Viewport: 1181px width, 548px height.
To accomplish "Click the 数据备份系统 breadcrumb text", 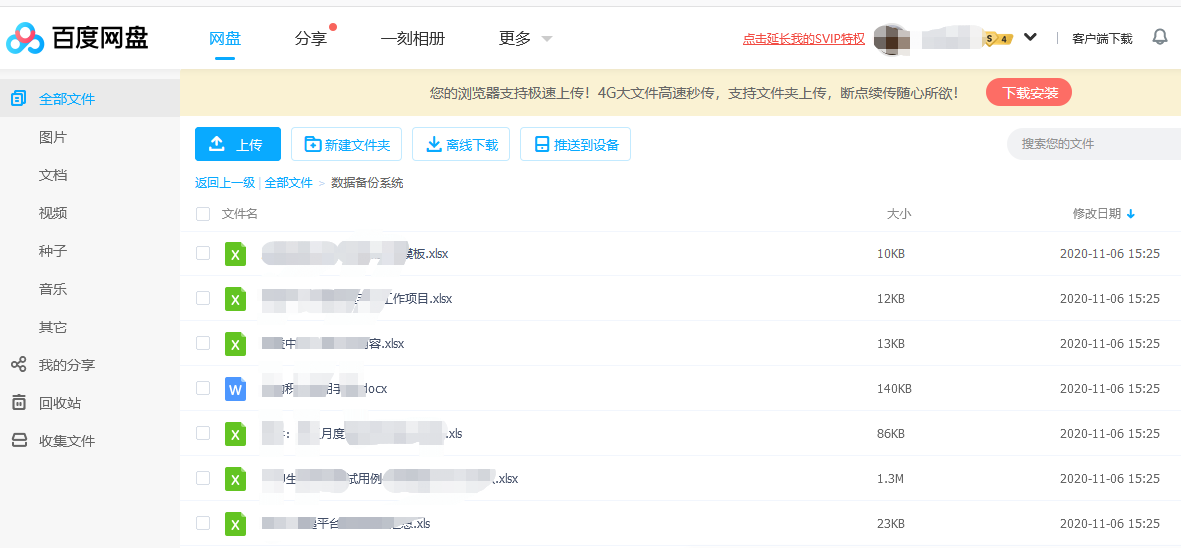I will point(368,183).
